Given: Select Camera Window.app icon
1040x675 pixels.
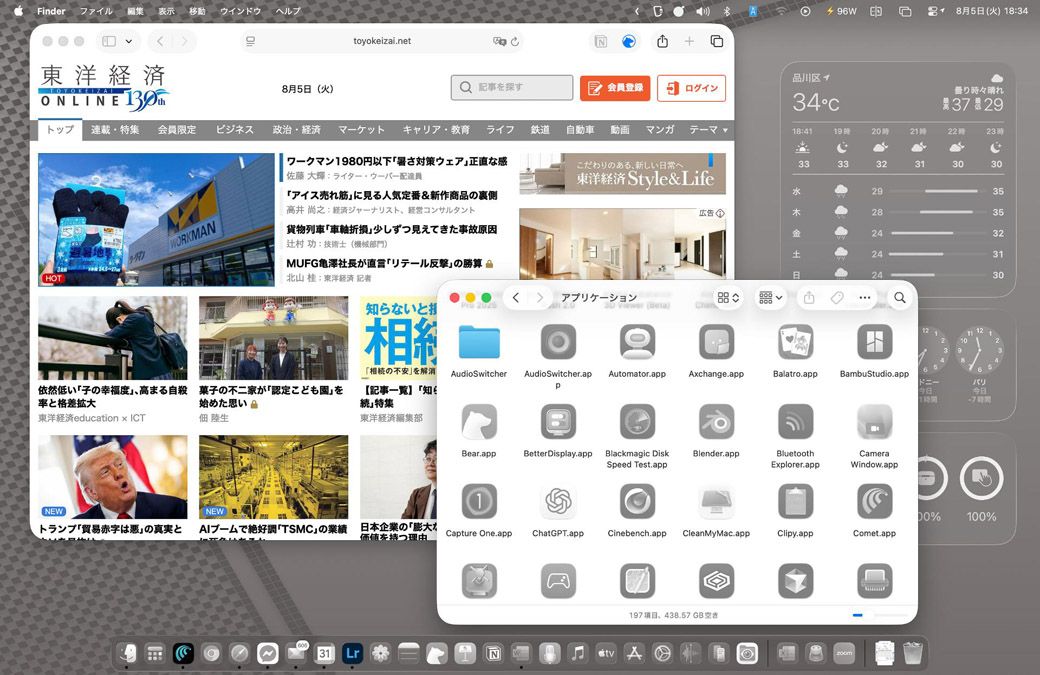Looking at the screenshot, I should pyautogui.click(x=874, y=422).
